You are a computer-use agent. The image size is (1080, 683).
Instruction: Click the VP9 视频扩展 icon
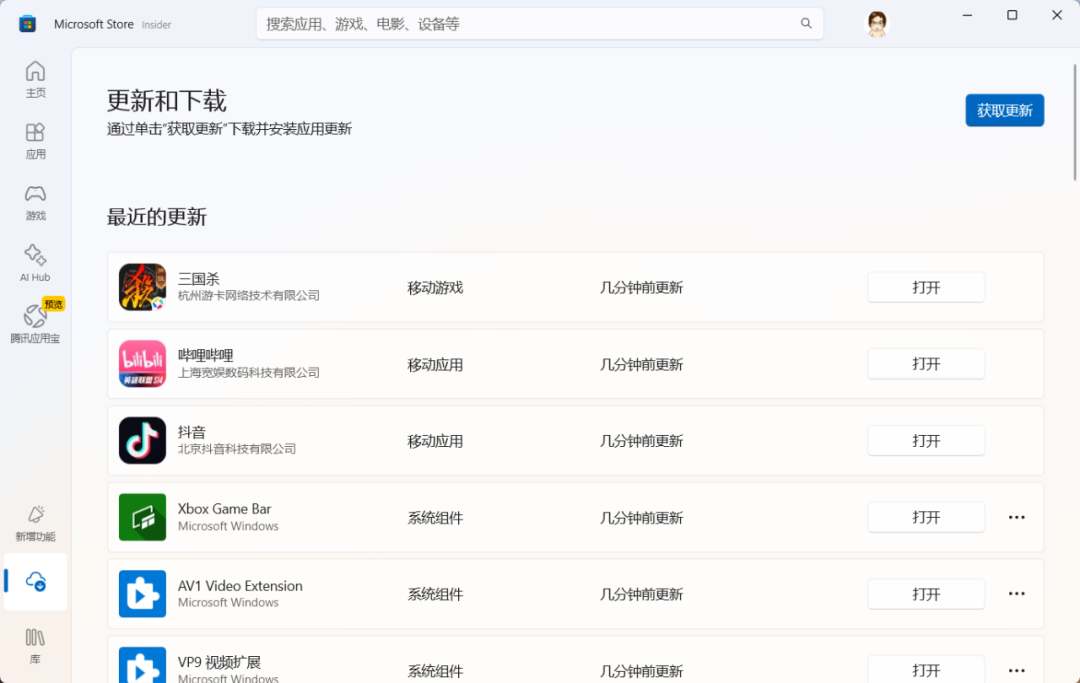click(x=143, y=665)
